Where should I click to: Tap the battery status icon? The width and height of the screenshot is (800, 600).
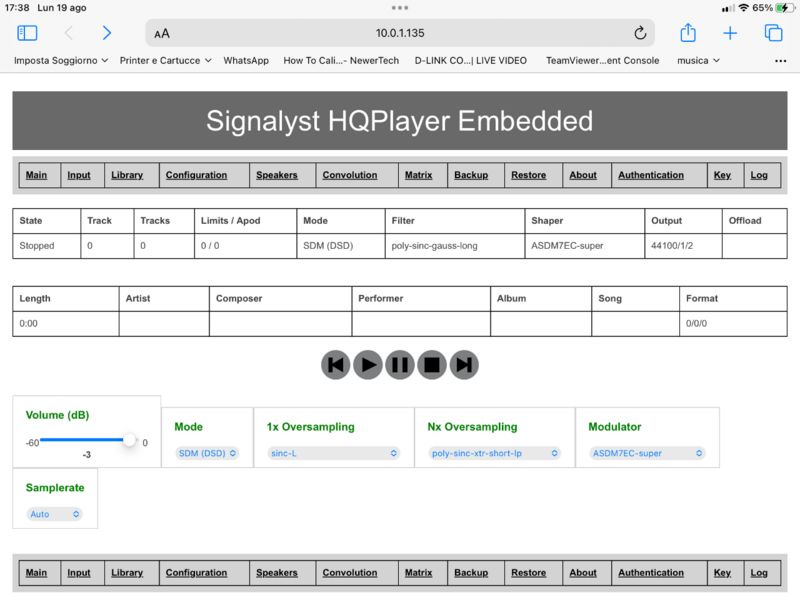[x=783, y=8]
